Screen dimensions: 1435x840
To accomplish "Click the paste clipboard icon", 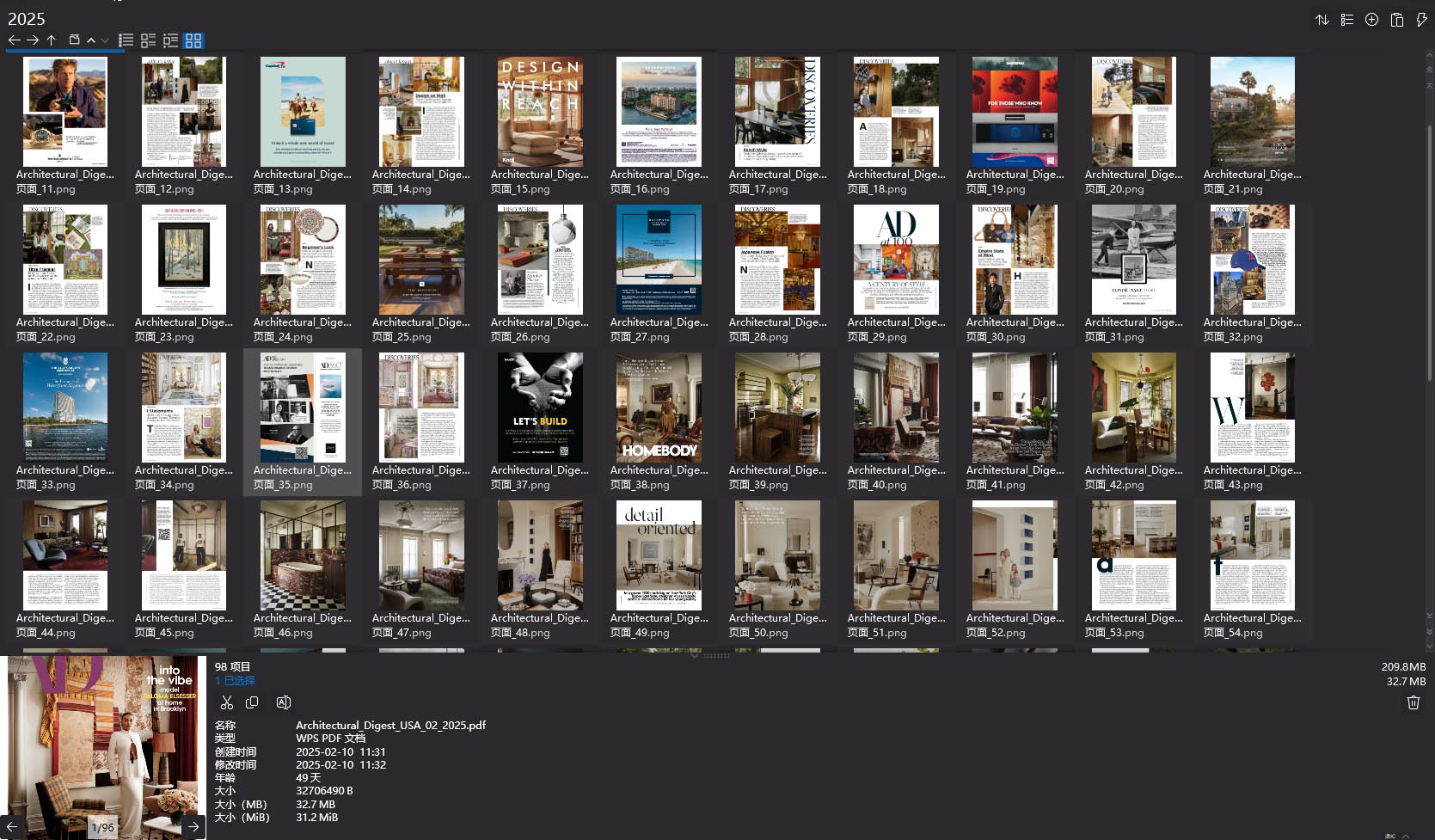I will pyautogui.click(x=1396, y=19).
